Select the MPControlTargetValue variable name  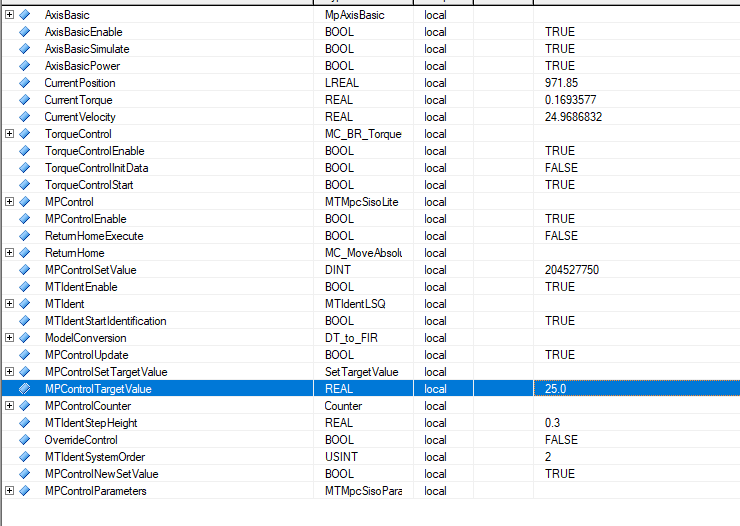pyautogui.click(x=98, y=389)
